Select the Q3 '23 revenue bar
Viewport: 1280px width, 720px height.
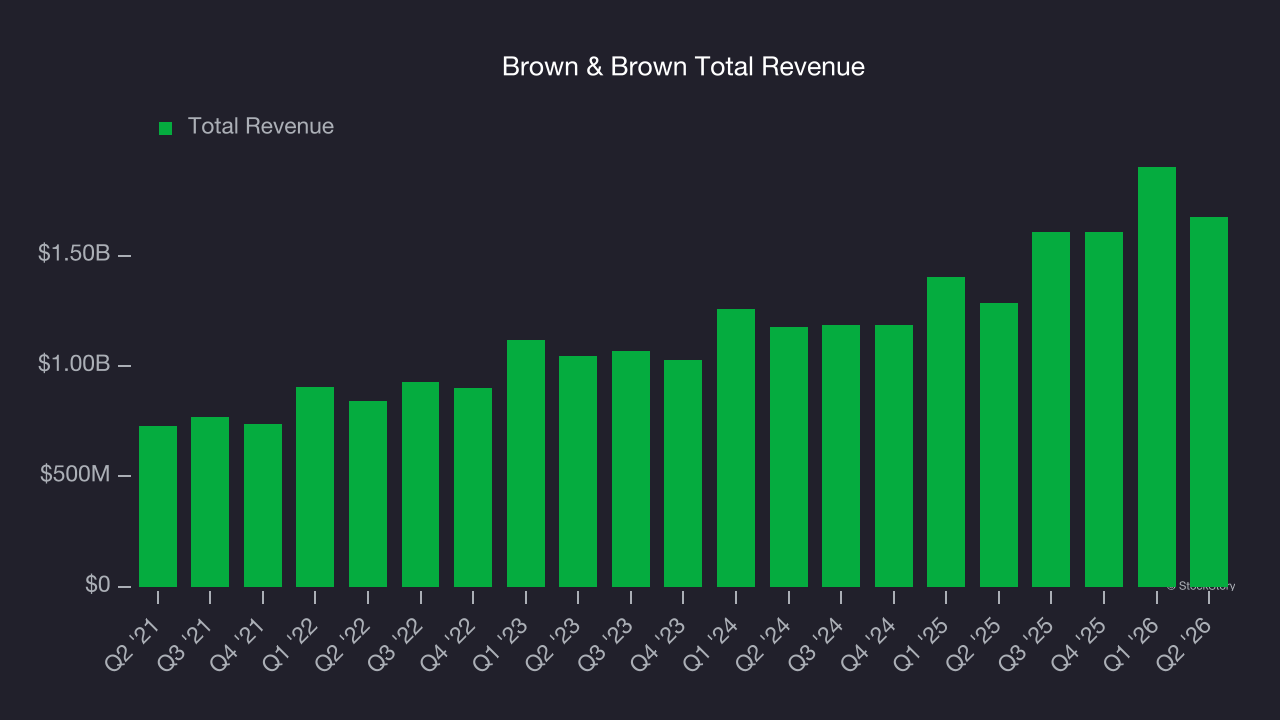click(x=631, y=469)
